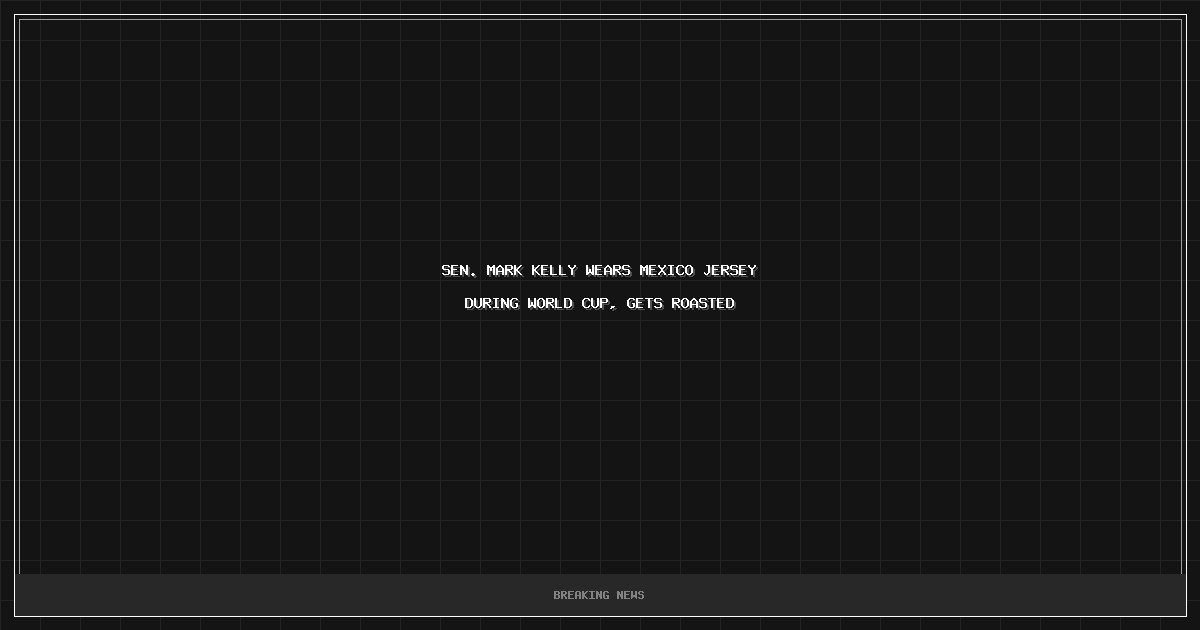The width and height of the screenshot is (1200, 630).
Task: Click the gray footer banner bar
Action: pos(600,595)
